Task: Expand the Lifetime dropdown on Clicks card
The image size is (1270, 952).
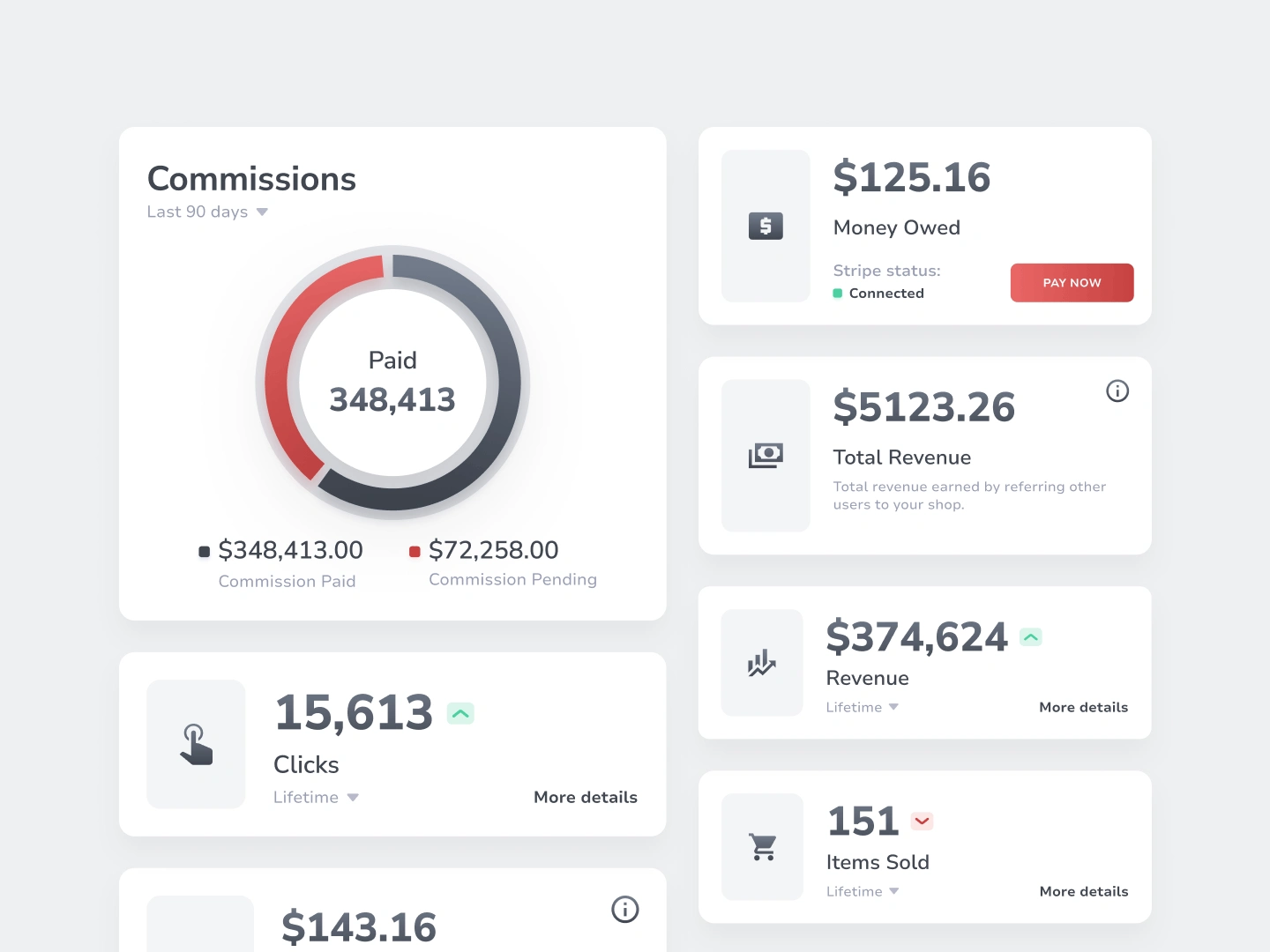Action: (x=316, y=797)
